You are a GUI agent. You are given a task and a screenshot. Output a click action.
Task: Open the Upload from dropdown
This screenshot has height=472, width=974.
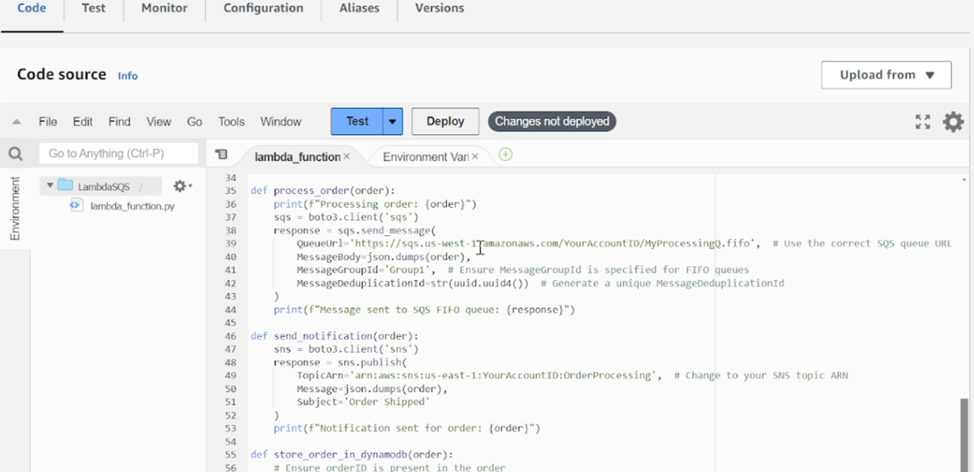click(x=886, y=75)
